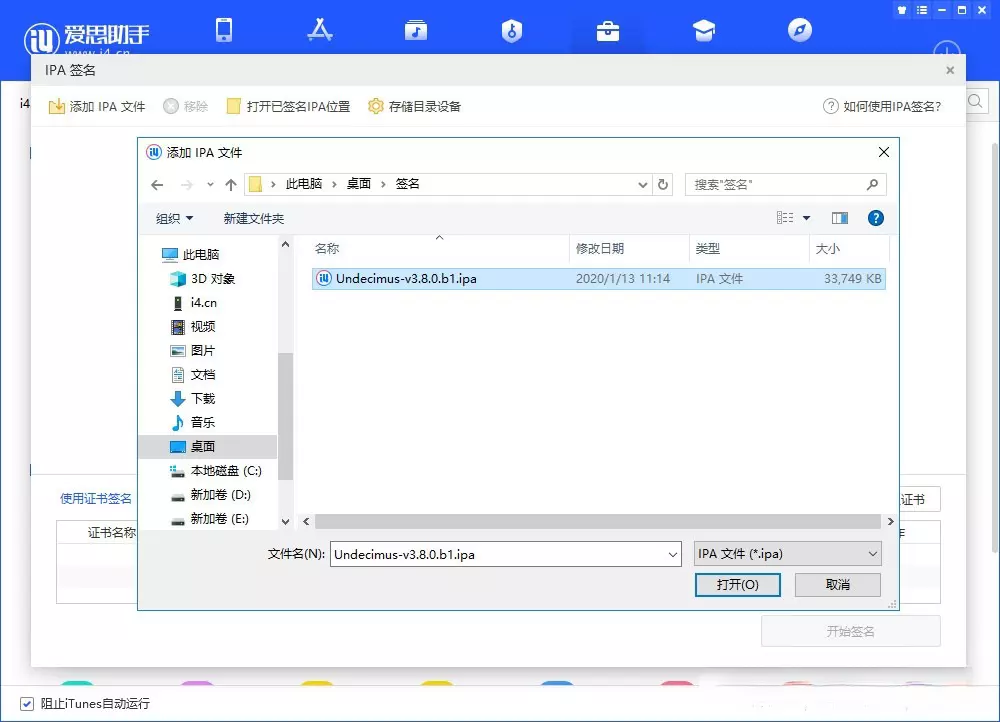
Task: Open the browser section via compass icon
Action: (x=799, y=30)
